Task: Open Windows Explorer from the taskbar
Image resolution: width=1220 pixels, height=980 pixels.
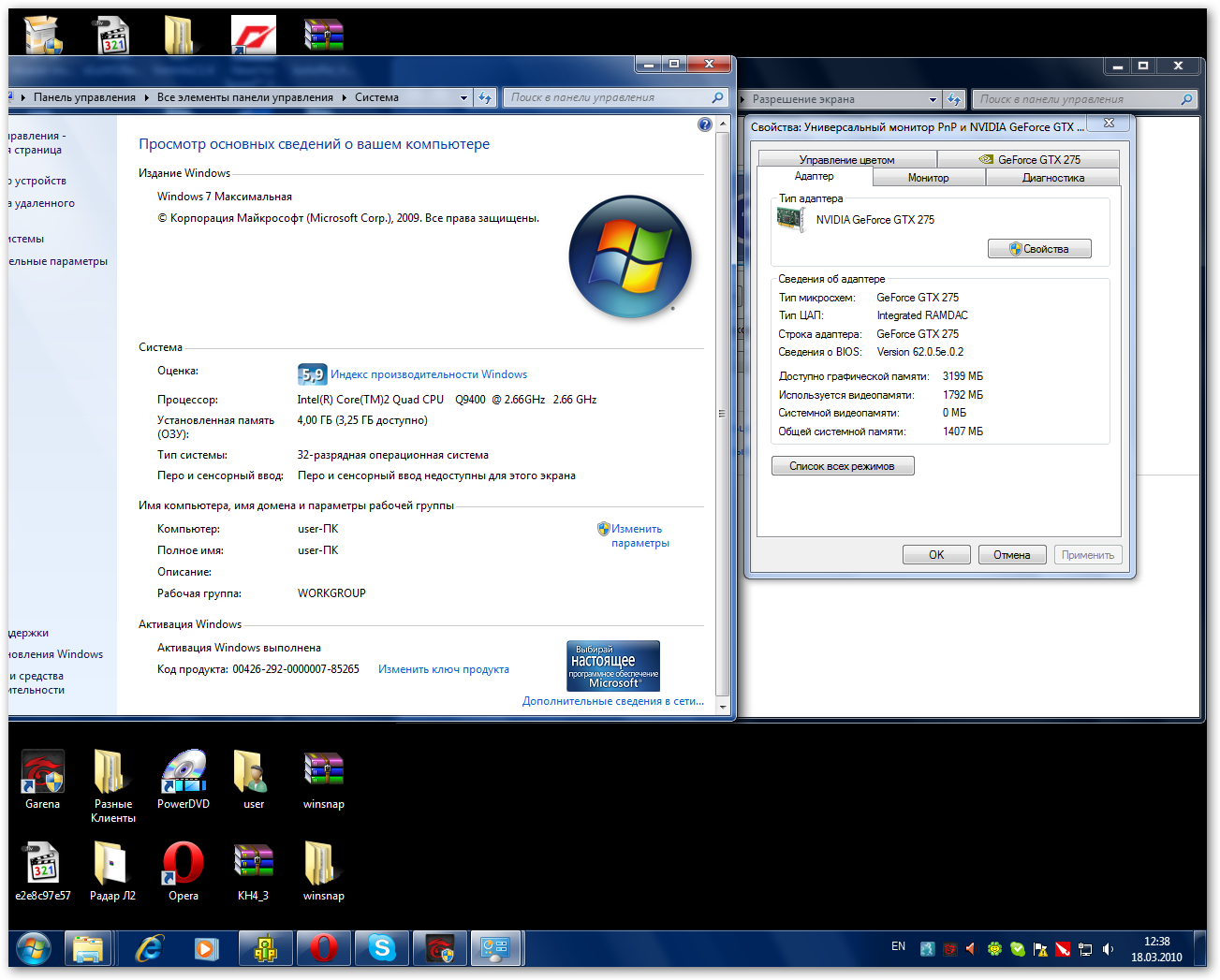Action: click(88, 949)
